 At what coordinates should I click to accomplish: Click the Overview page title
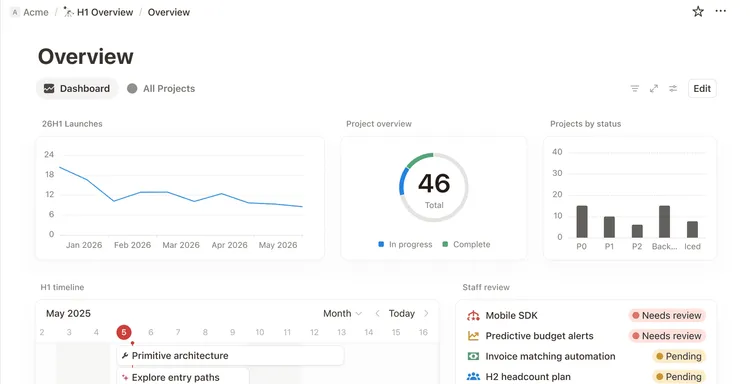click(x=86, y=56)
